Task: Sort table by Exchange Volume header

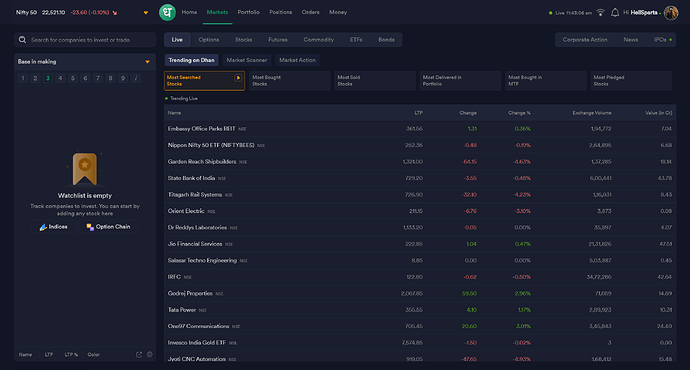Action: click(592, 113)
